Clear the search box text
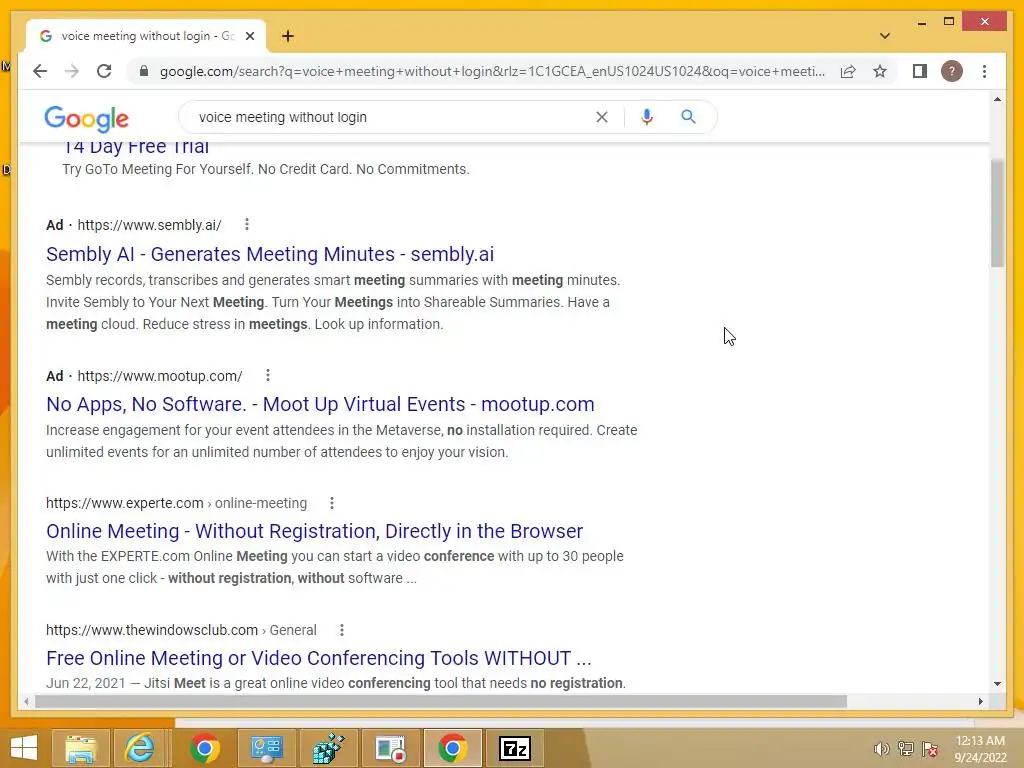Image resolution: width=1024 pixels, height=768 pixels. click(601, 117)
